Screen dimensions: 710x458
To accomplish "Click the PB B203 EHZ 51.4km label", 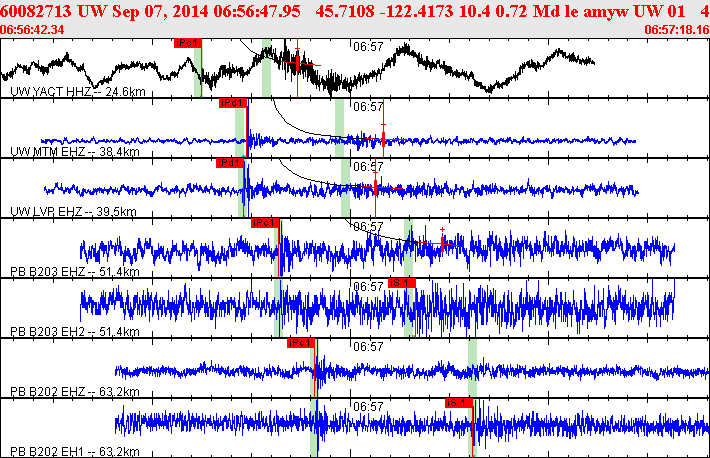I will [74, 272].
